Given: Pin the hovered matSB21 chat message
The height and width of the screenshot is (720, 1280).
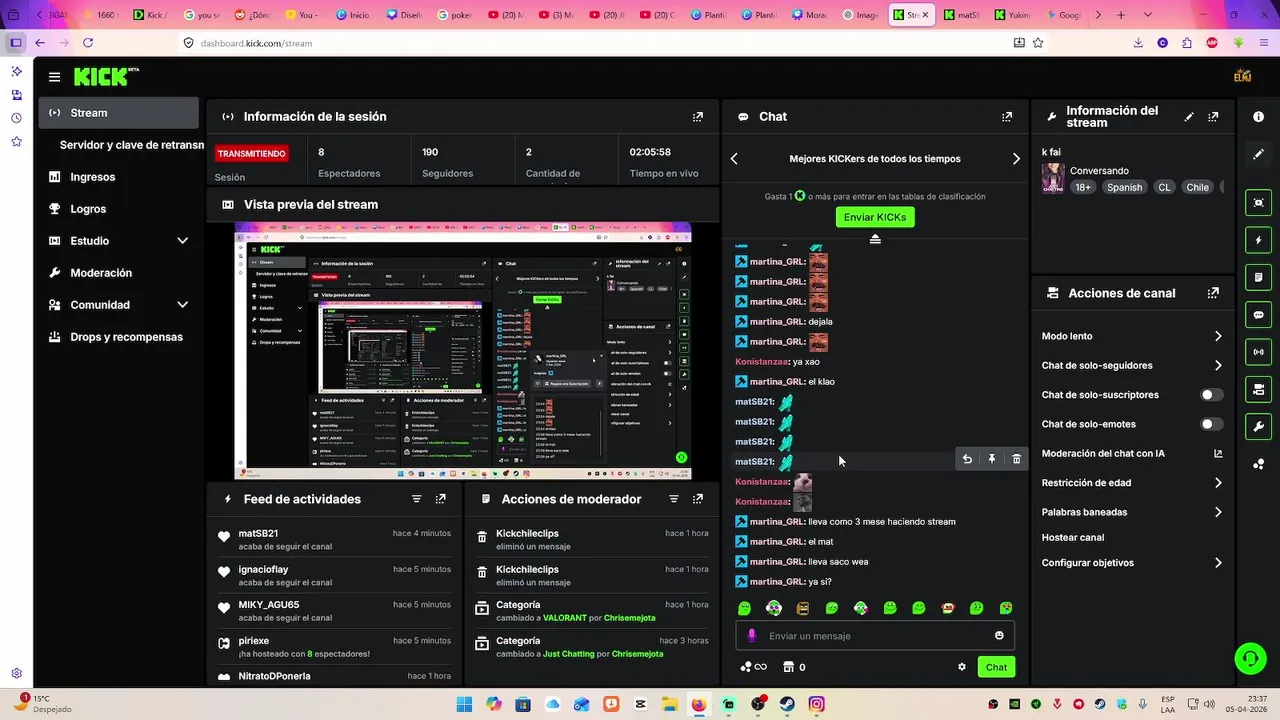Looking at the screenshot, I should pyautogui.click(x=992, y=459).
